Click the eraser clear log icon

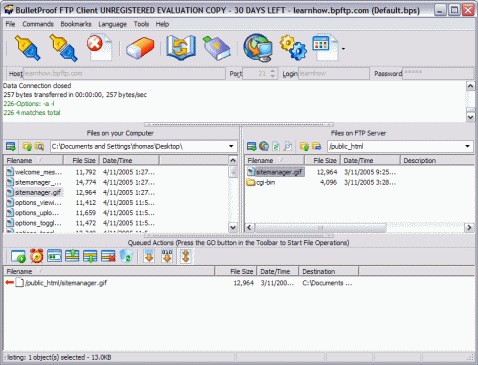(140, 48)
